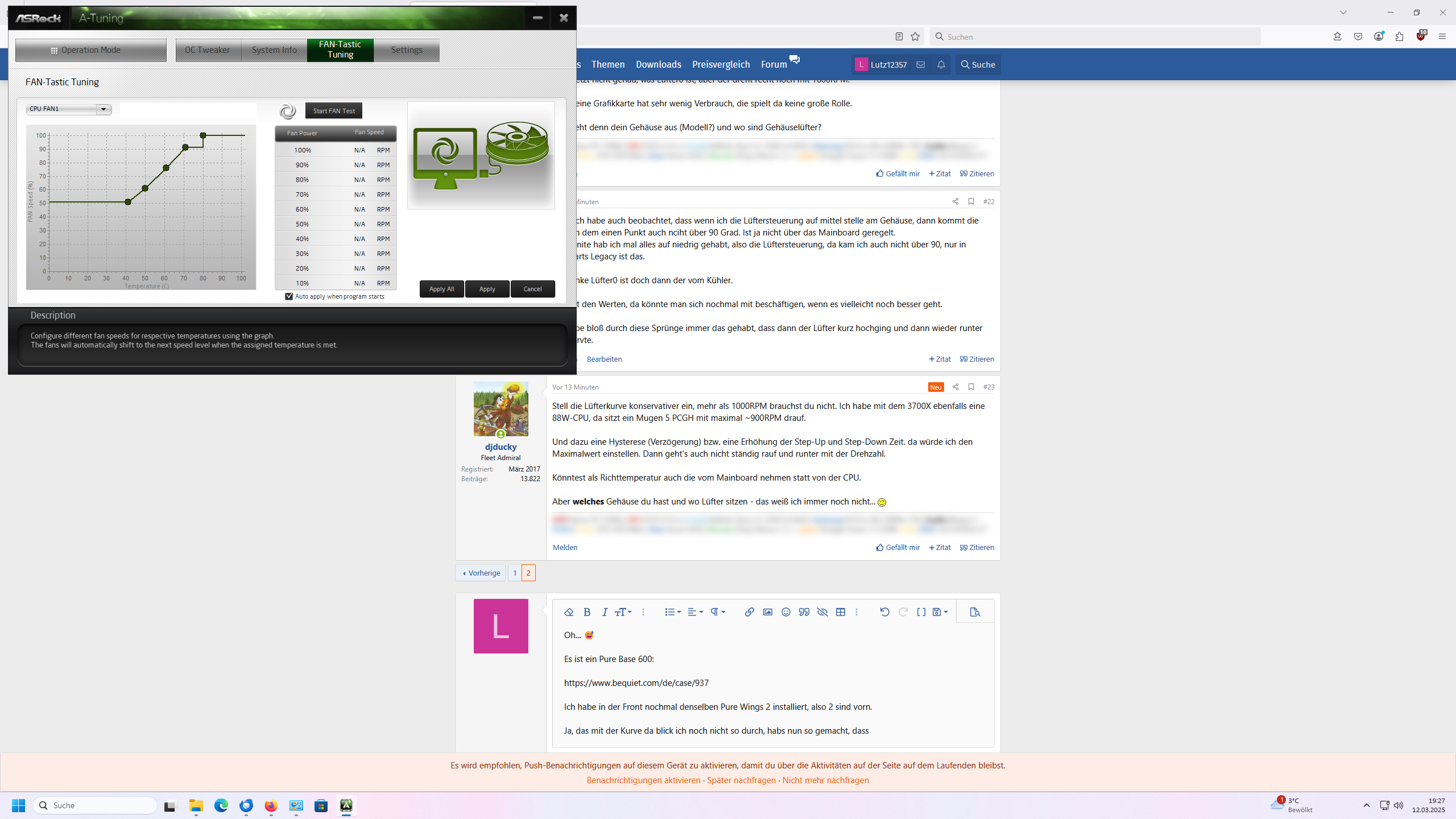Viewport: 1456px width, 819px height.
Task: Open the forum notifications bell
Action: pyautogui.click(x=941, y=64)
